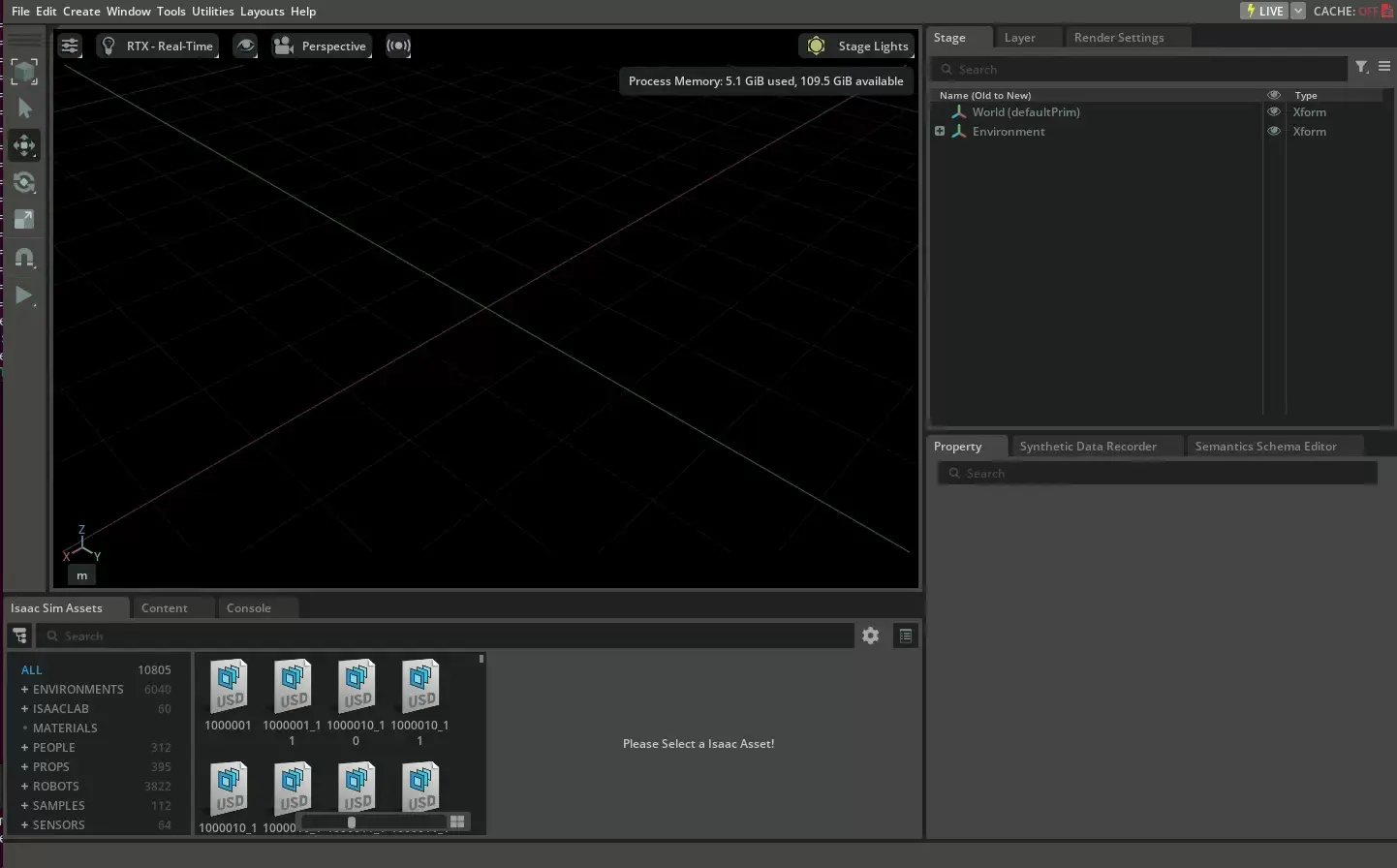Select the Move tool in left toolbar
This screenshot has width=1397, height=868.
coord(24,145)
